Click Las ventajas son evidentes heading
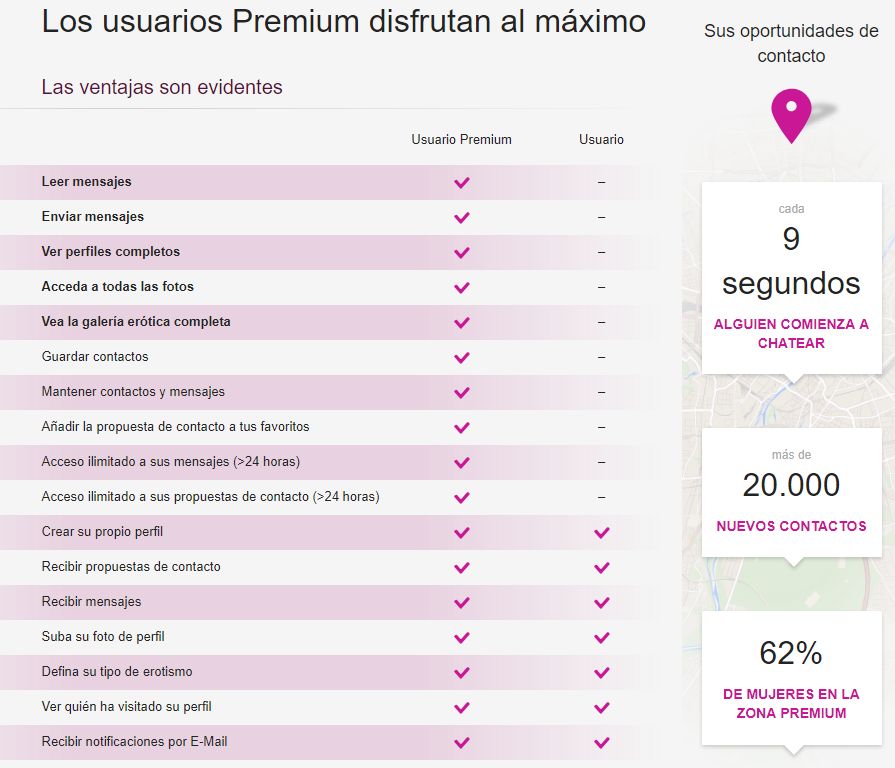The image size is (895, 768). point(162,87)
